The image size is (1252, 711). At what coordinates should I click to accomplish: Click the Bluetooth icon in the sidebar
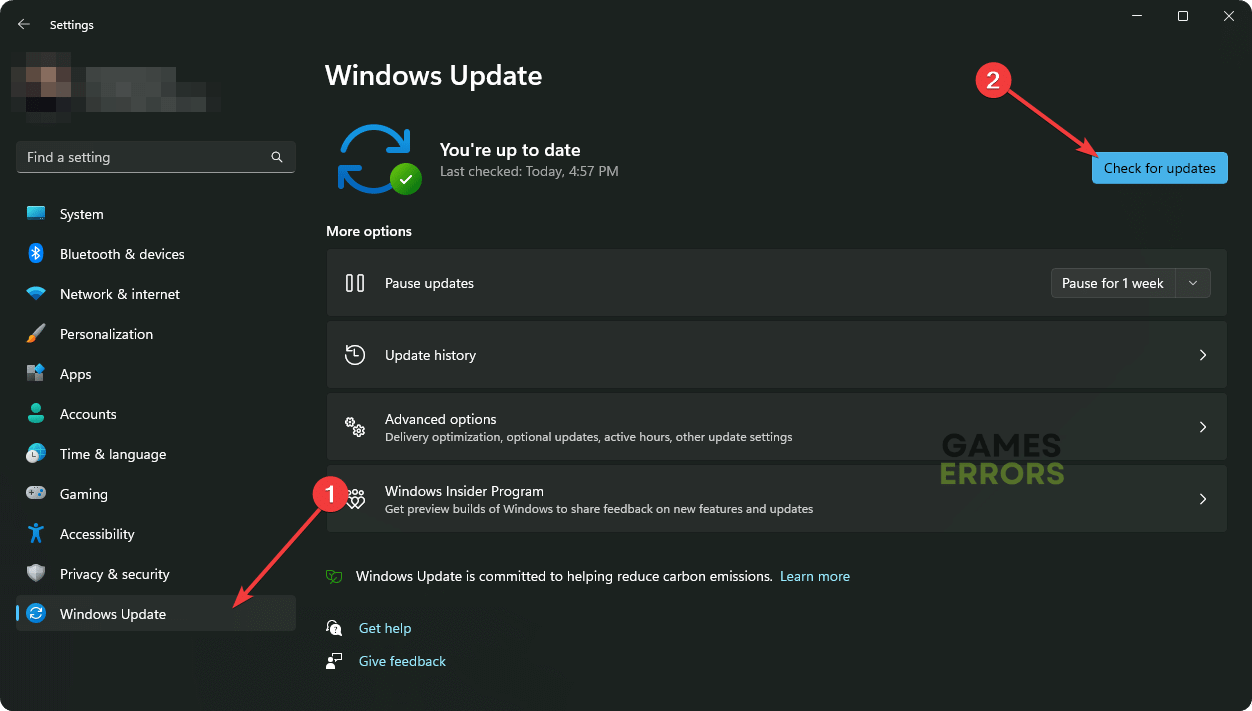(x=36, y=254)
